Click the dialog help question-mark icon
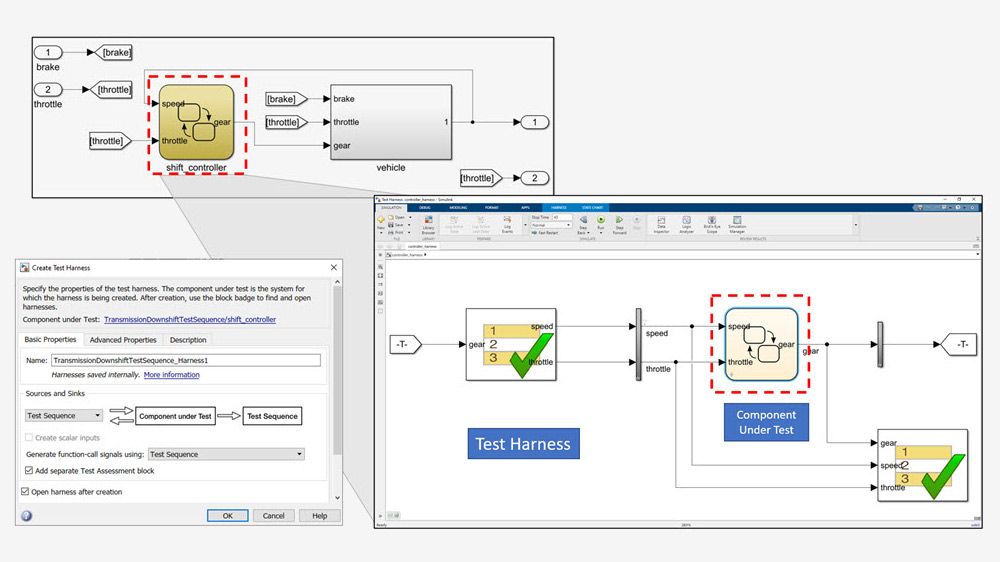The image size is (1000, 562). point(26,516)
